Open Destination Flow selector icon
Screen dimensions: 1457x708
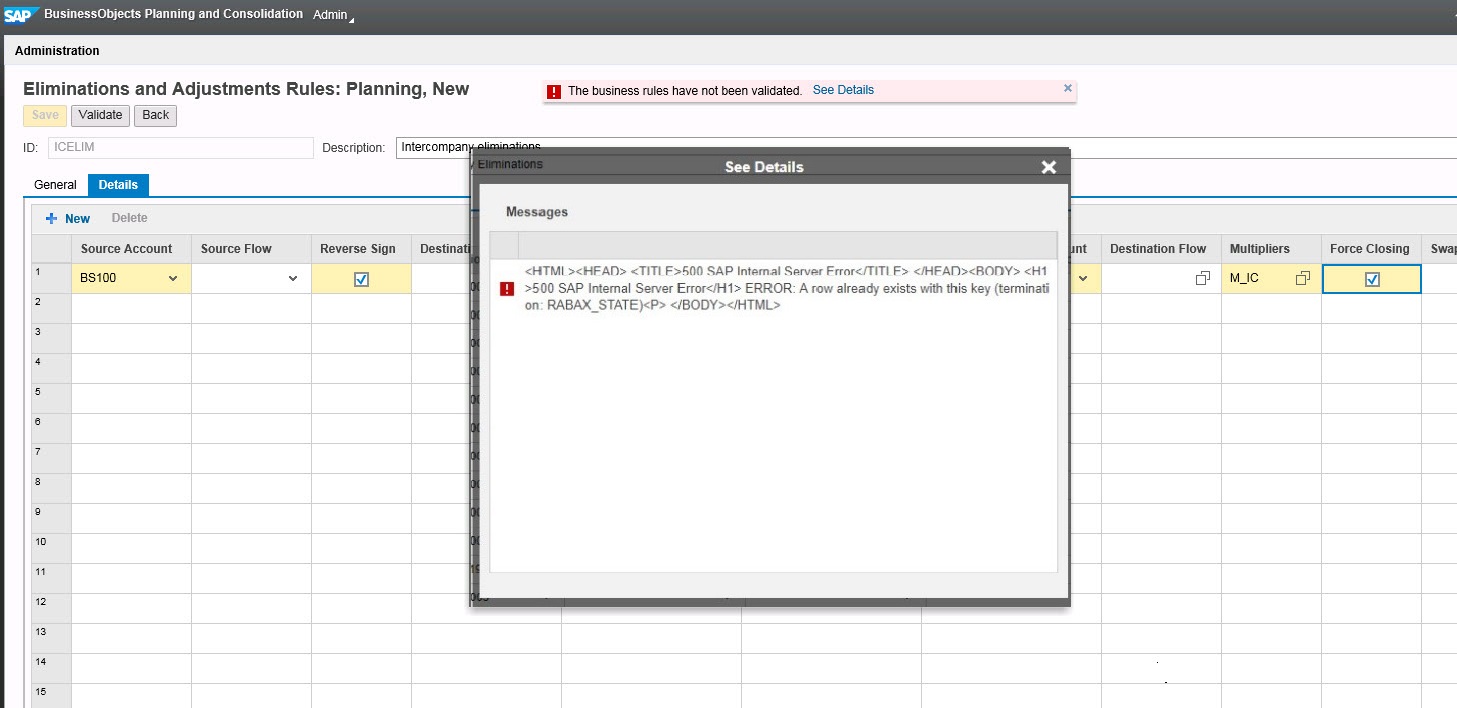[x=1203, y=279]
